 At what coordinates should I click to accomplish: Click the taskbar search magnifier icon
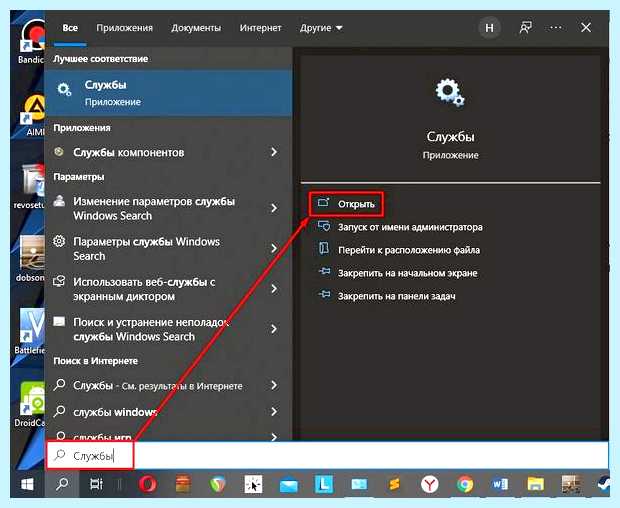coord(62,484)
